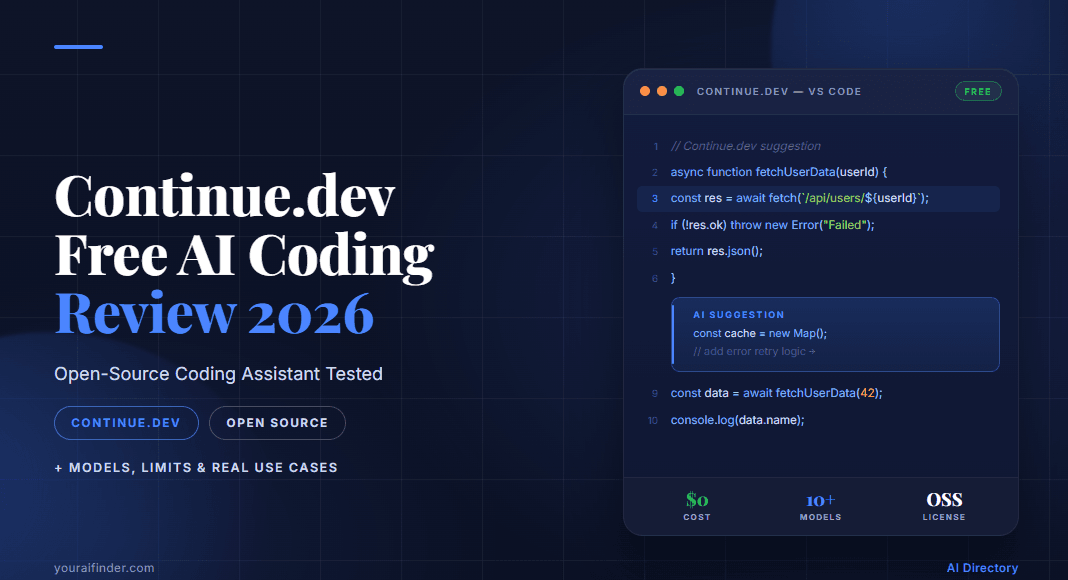Click the CONTINUE.DEV pill tag
1068x580 pixels.
point(126,423)
